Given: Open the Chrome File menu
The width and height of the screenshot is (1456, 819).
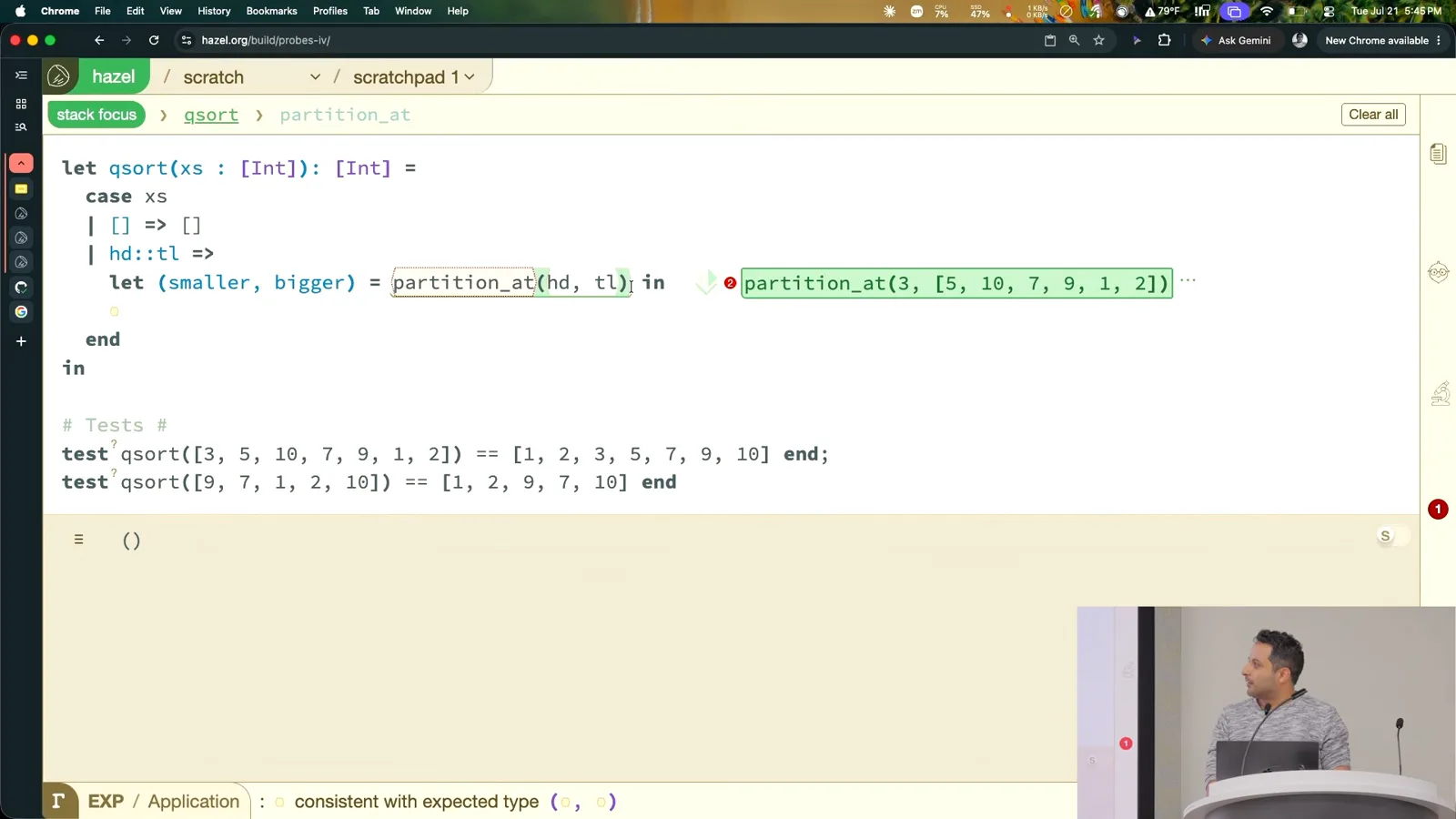Looking at the screenshot, I should (x=103, y=11).
